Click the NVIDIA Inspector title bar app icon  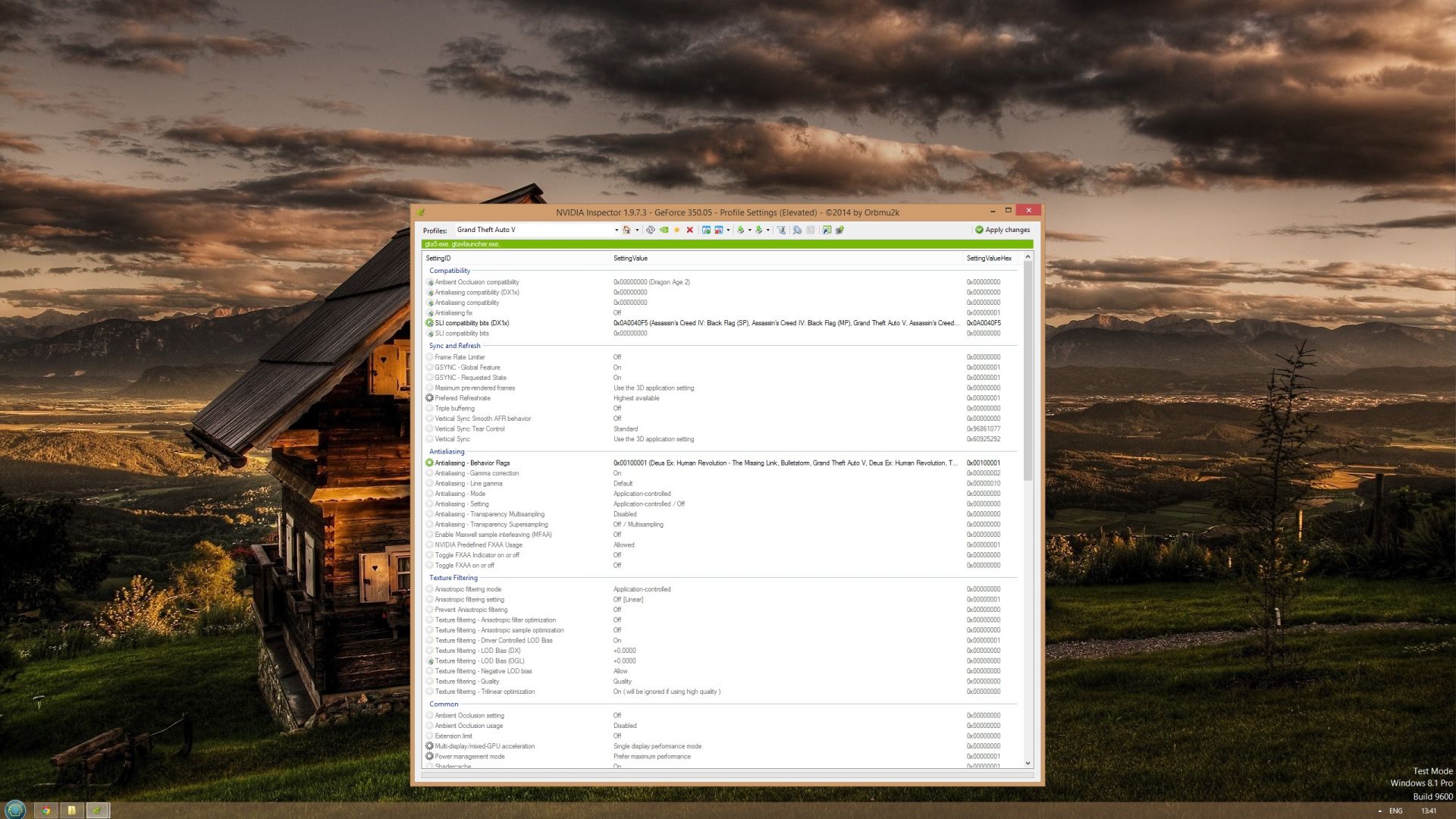[x=421, y=212]
